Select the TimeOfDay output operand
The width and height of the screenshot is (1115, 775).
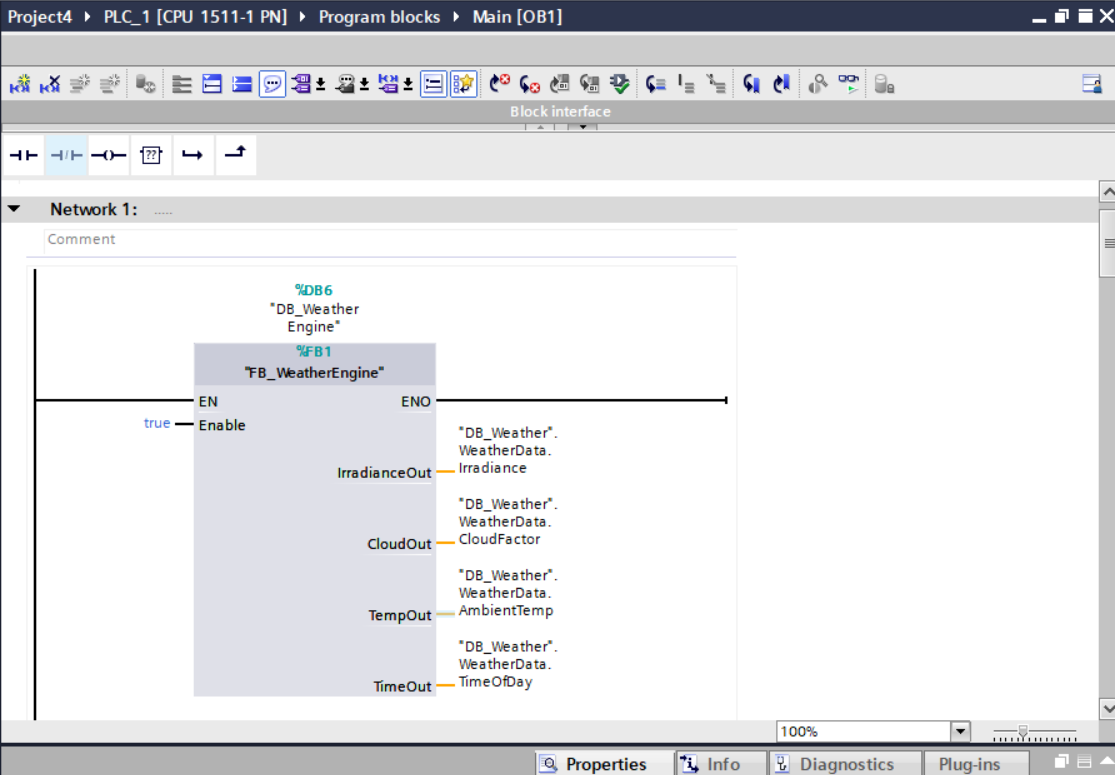[x=508, y=664]
